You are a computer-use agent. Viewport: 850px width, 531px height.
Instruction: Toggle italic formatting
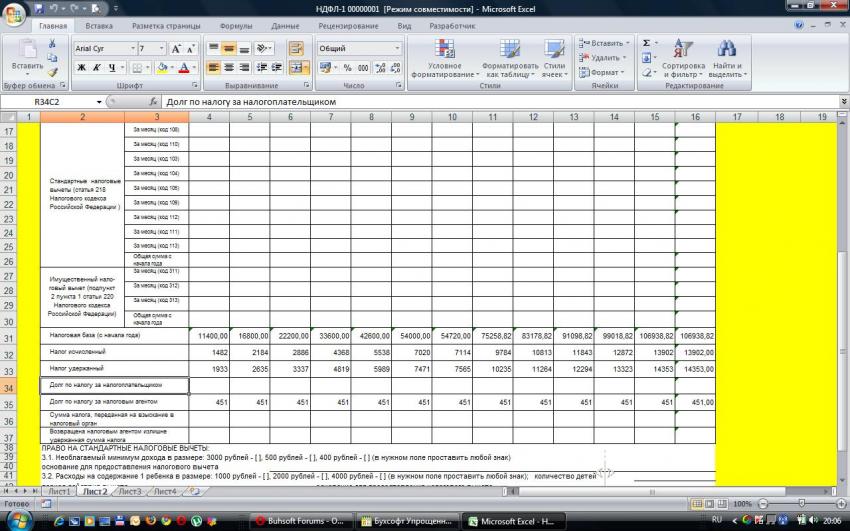pyautogui.click(x=97, y=68)
